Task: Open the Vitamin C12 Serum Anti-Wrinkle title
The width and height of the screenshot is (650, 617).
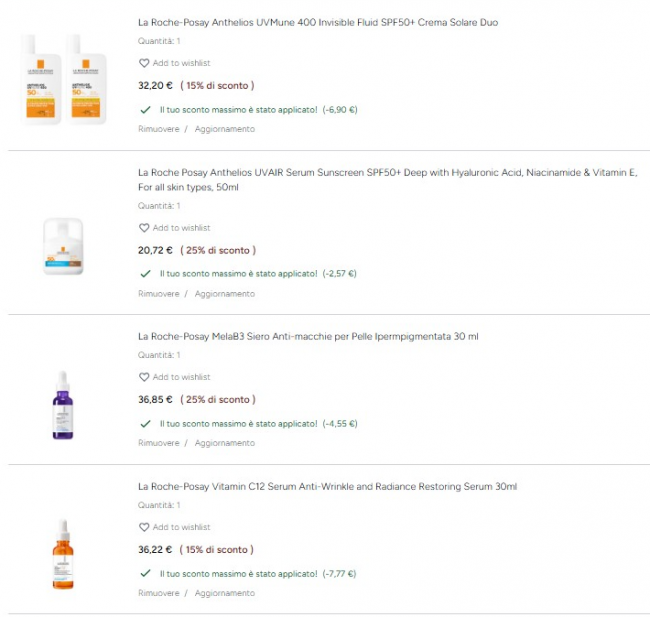Action: click(327, 486)
